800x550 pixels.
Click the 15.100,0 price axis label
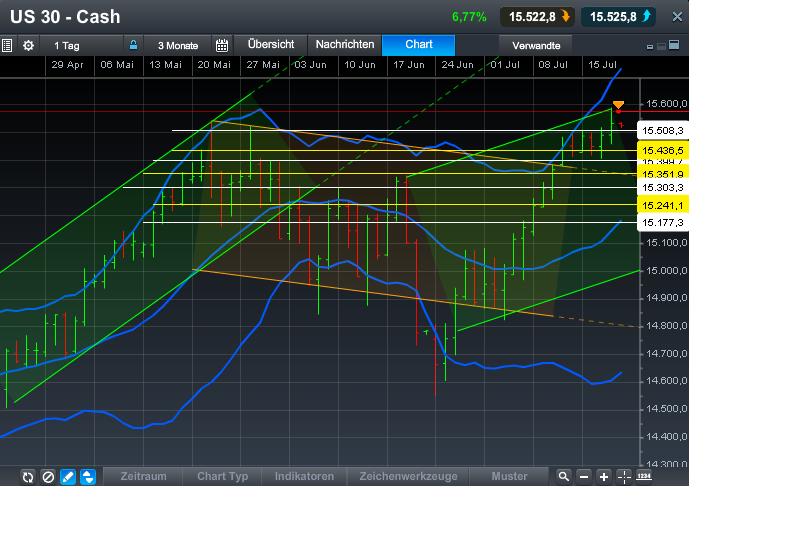(x=666, y=242)
